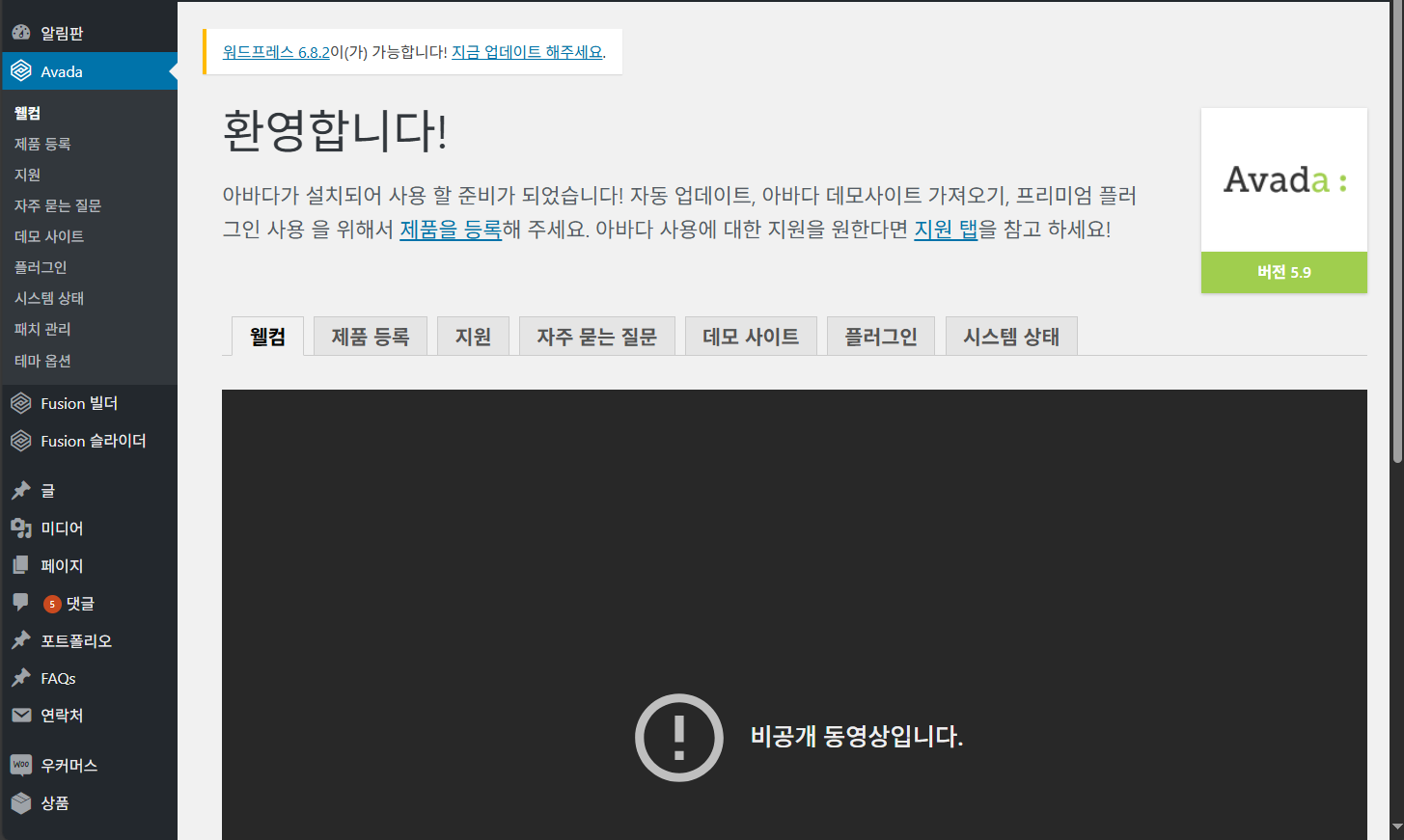
Task: Select 지원 submenu item in sidebar
Action: click(x=27, y=175)
